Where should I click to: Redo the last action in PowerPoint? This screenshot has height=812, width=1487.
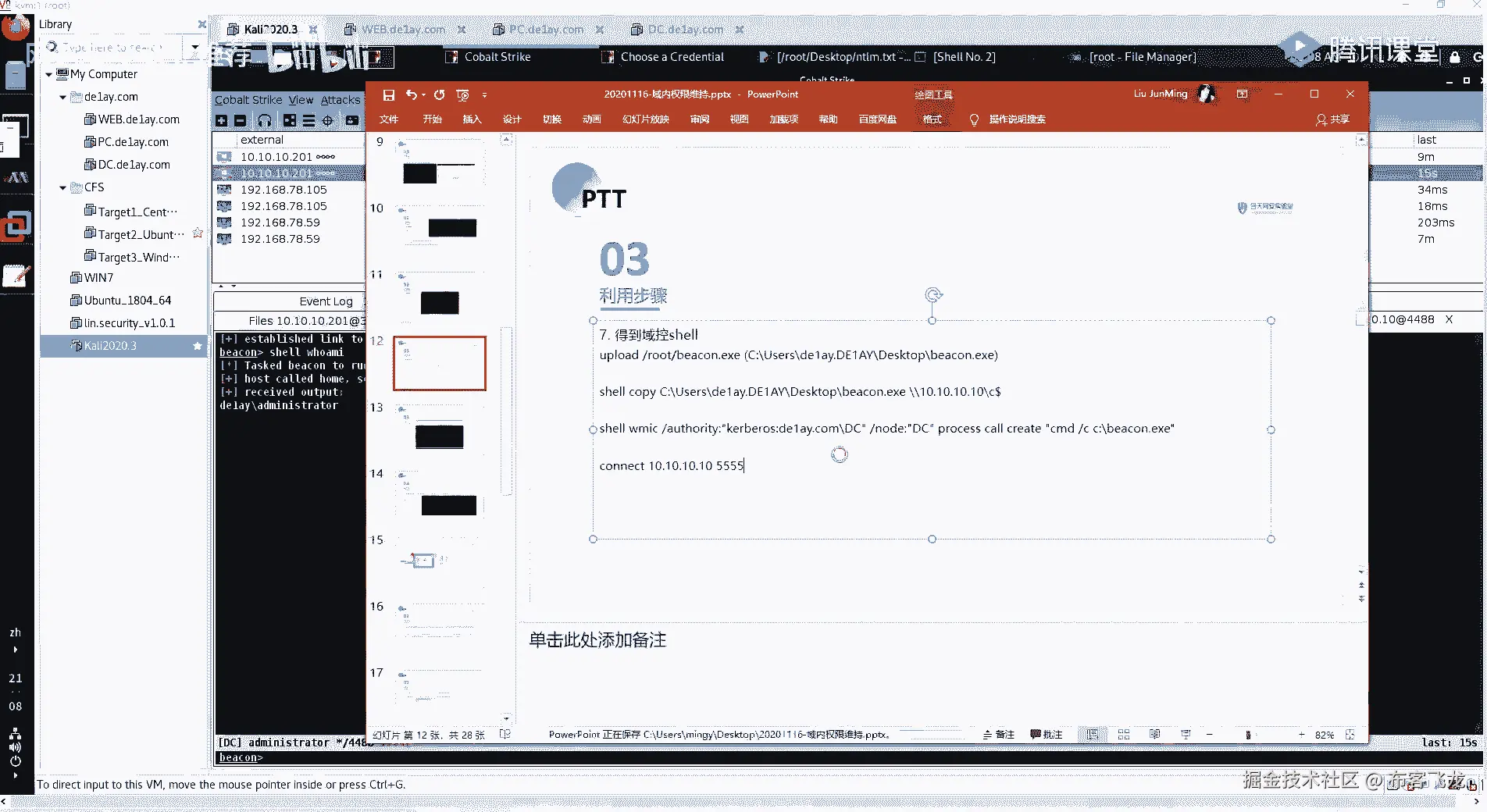click(x=440, y=94)
